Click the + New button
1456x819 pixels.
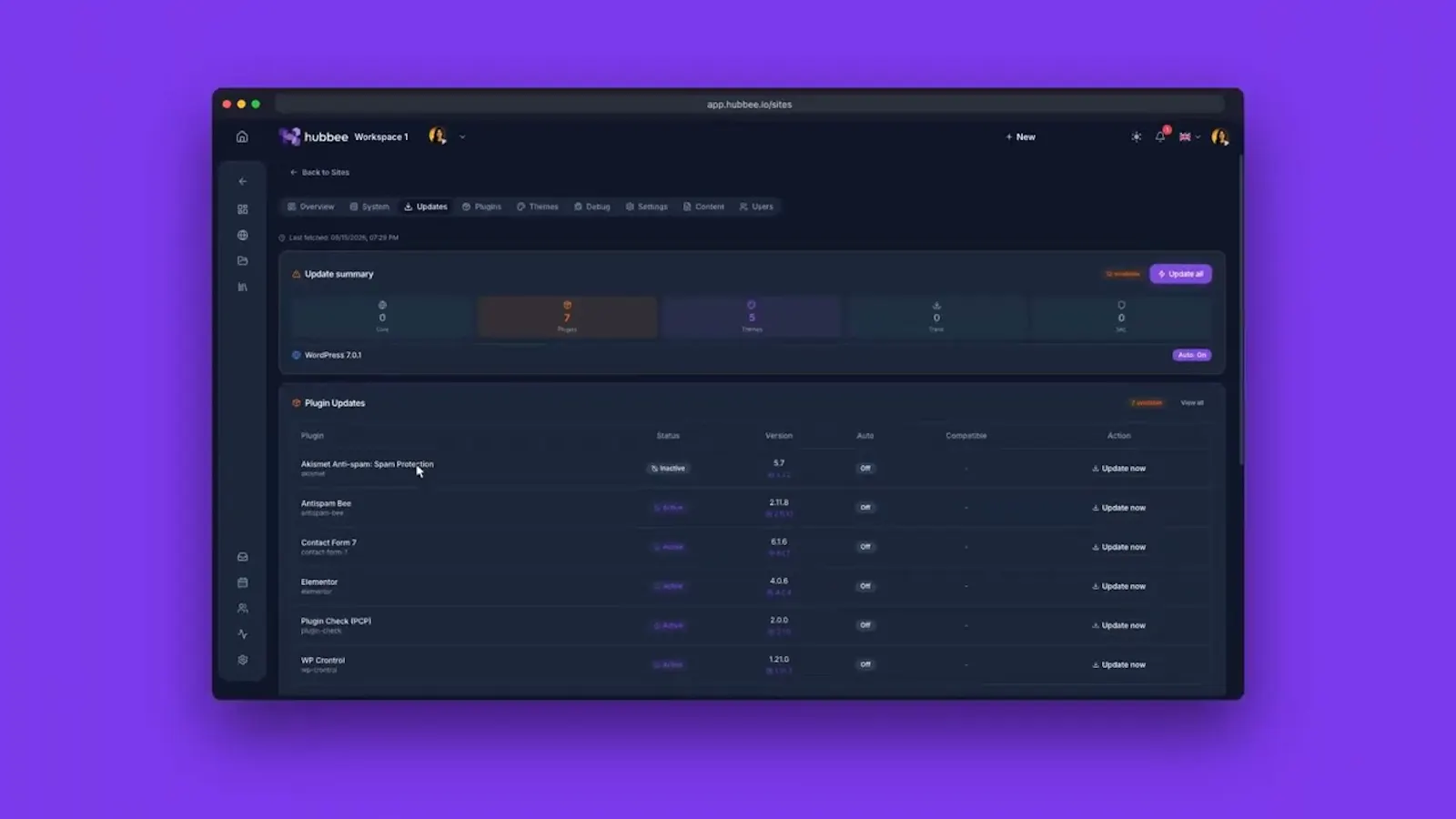pos(1020,137)
